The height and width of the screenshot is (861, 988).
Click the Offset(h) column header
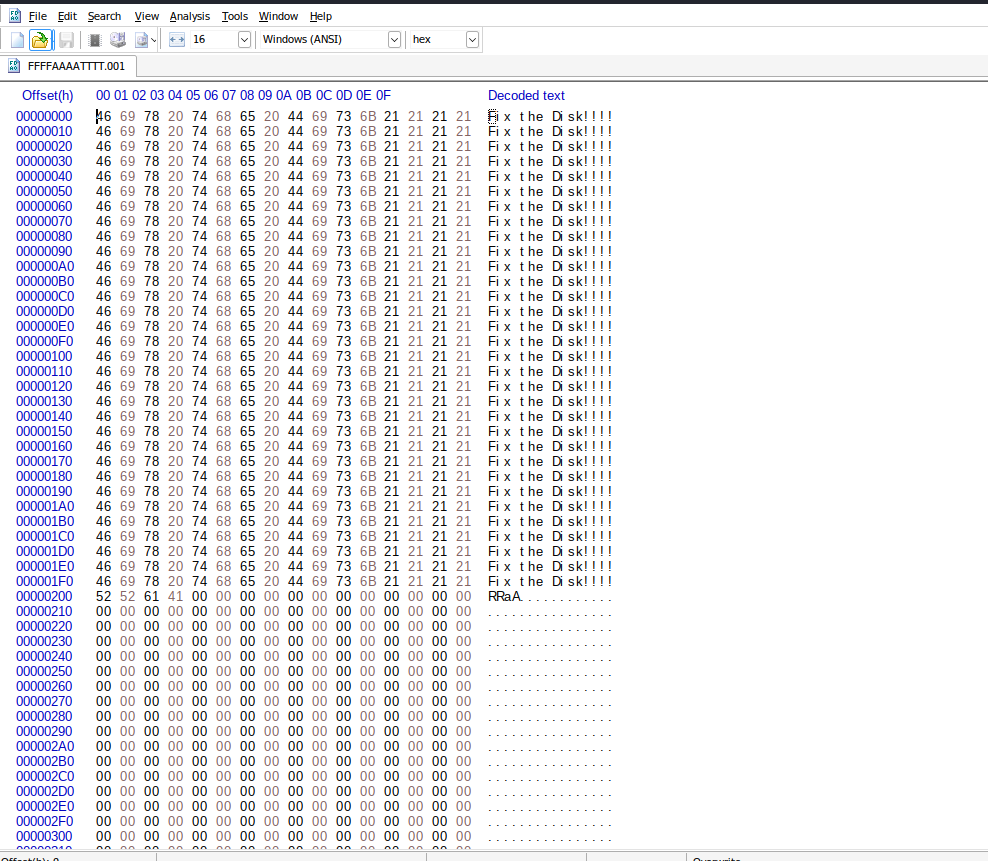point(47,96)
